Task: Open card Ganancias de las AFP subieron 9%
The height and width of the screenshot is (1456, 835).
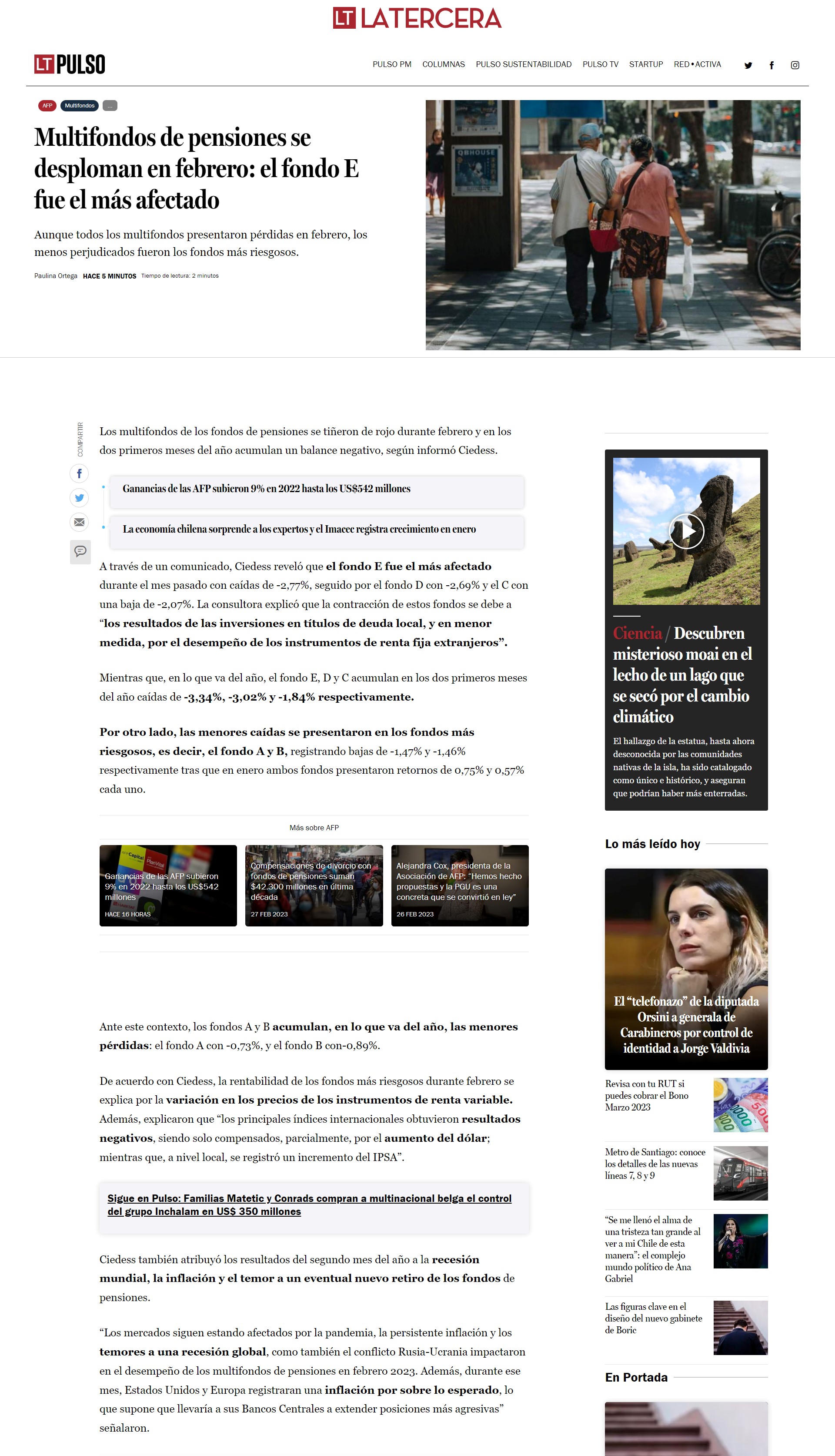Action: pos(168,885)
